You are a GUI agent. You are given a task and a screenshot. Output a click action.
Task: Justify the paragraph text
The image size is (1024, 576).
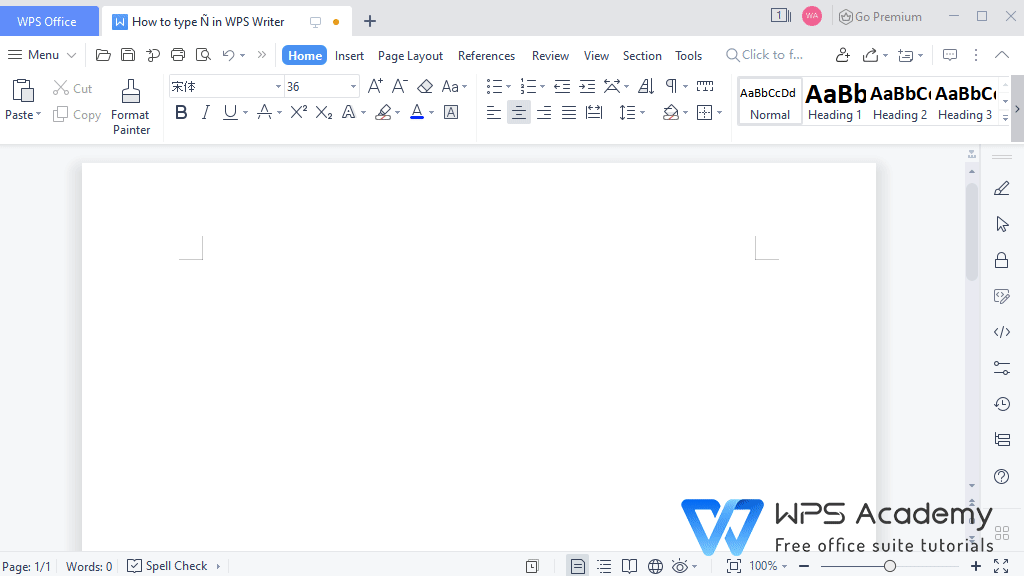(x=569, y=113)
